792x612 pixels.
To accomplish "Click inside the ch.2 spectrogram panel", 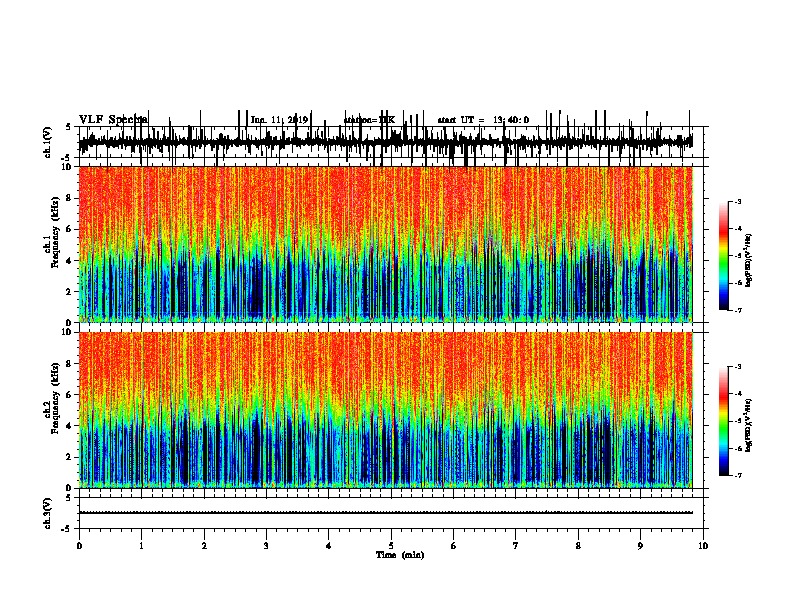I will point(386,410).
